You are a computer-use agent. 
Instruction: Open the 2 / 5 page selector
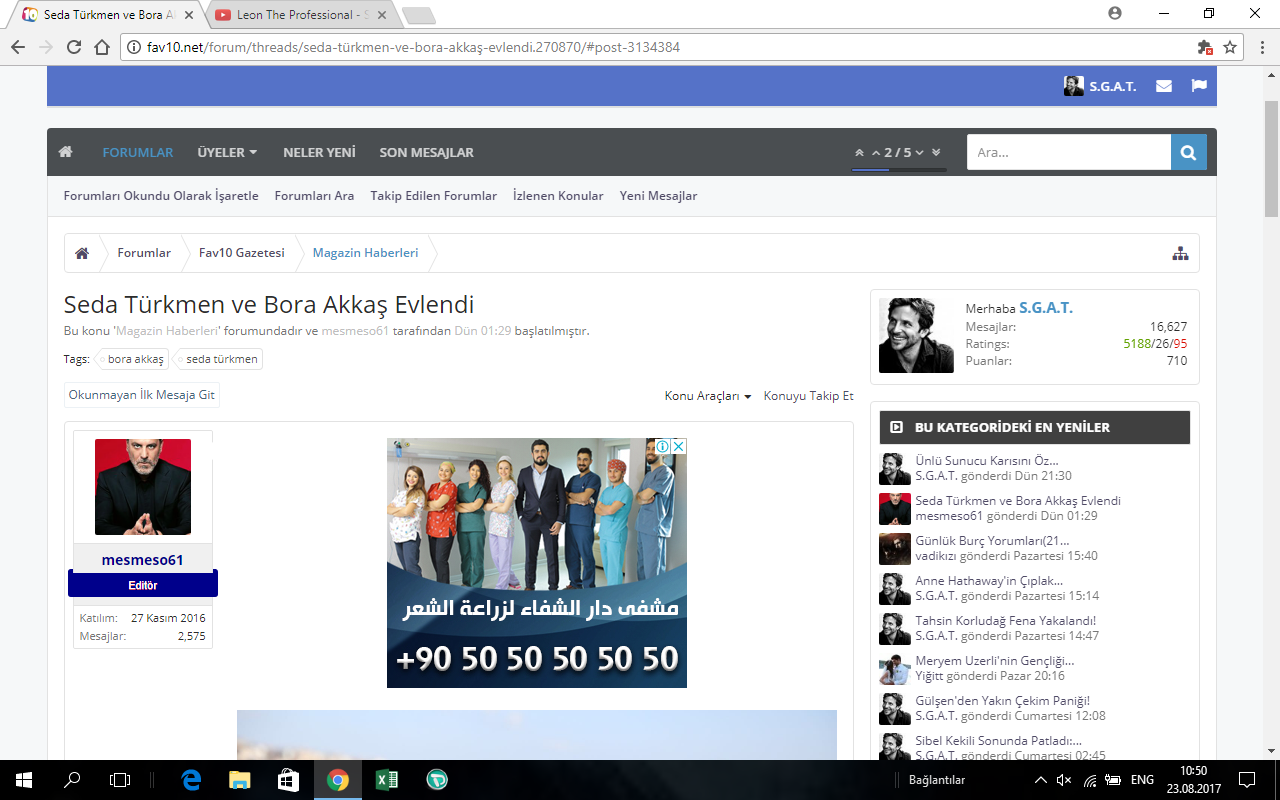click(897, 153)
